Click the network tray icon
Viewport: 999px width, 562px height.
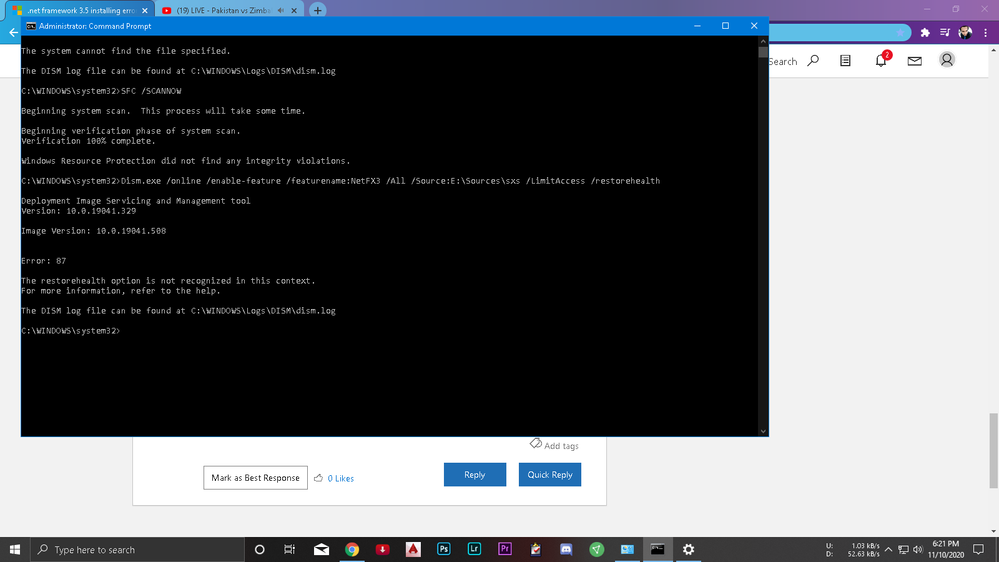903,549
